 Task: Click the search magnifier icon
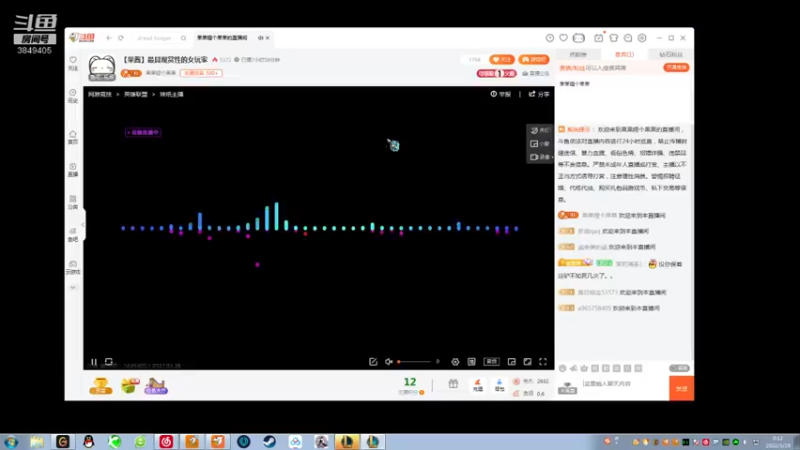(184, 38)
